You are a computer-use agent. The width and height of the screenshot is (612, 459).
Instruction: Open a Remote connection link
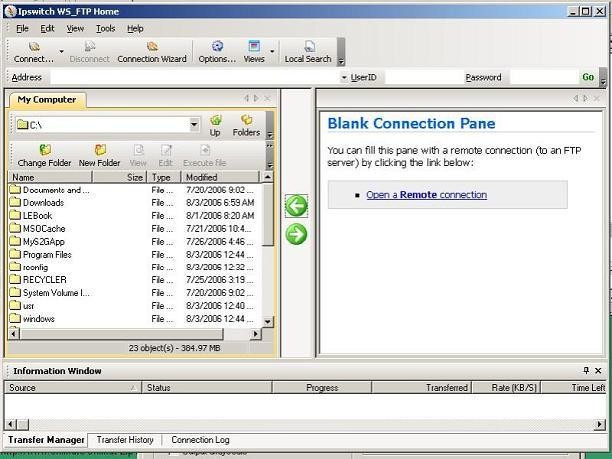click(x=427, y=195)
